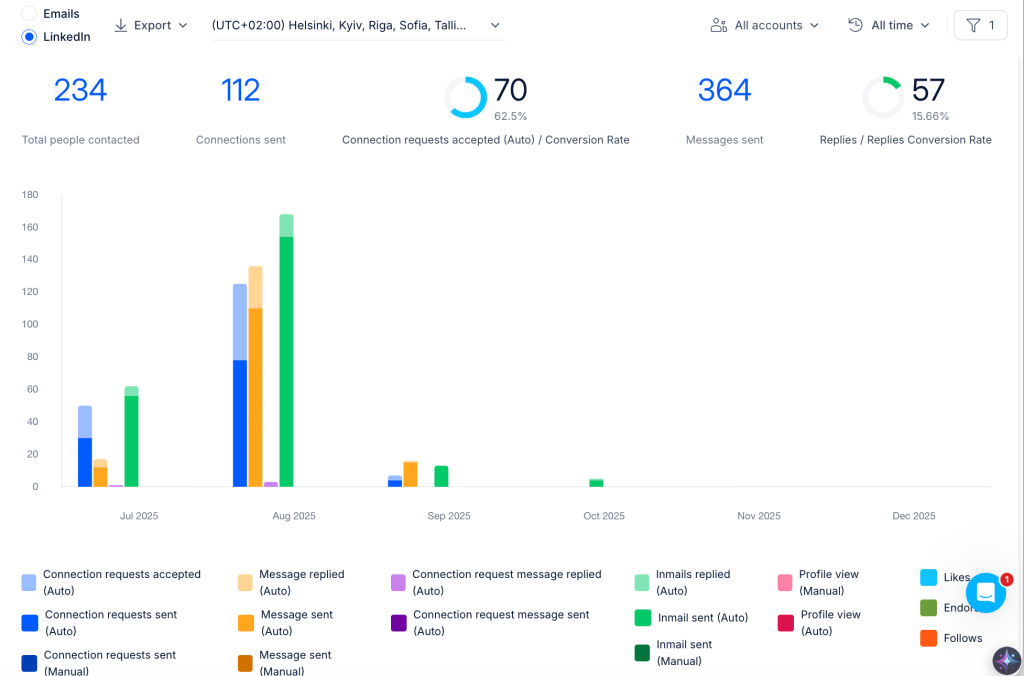Click the Follows orange color swatch
The height and width of the screenshot is (676, 1024).
(928, 638)
